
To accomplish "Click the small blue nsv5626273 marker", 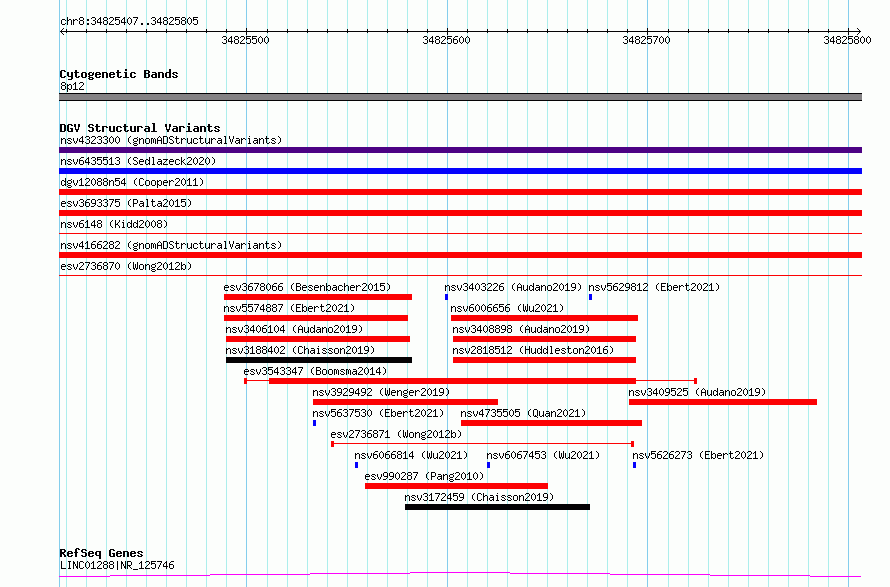I will tap(635, 465).
